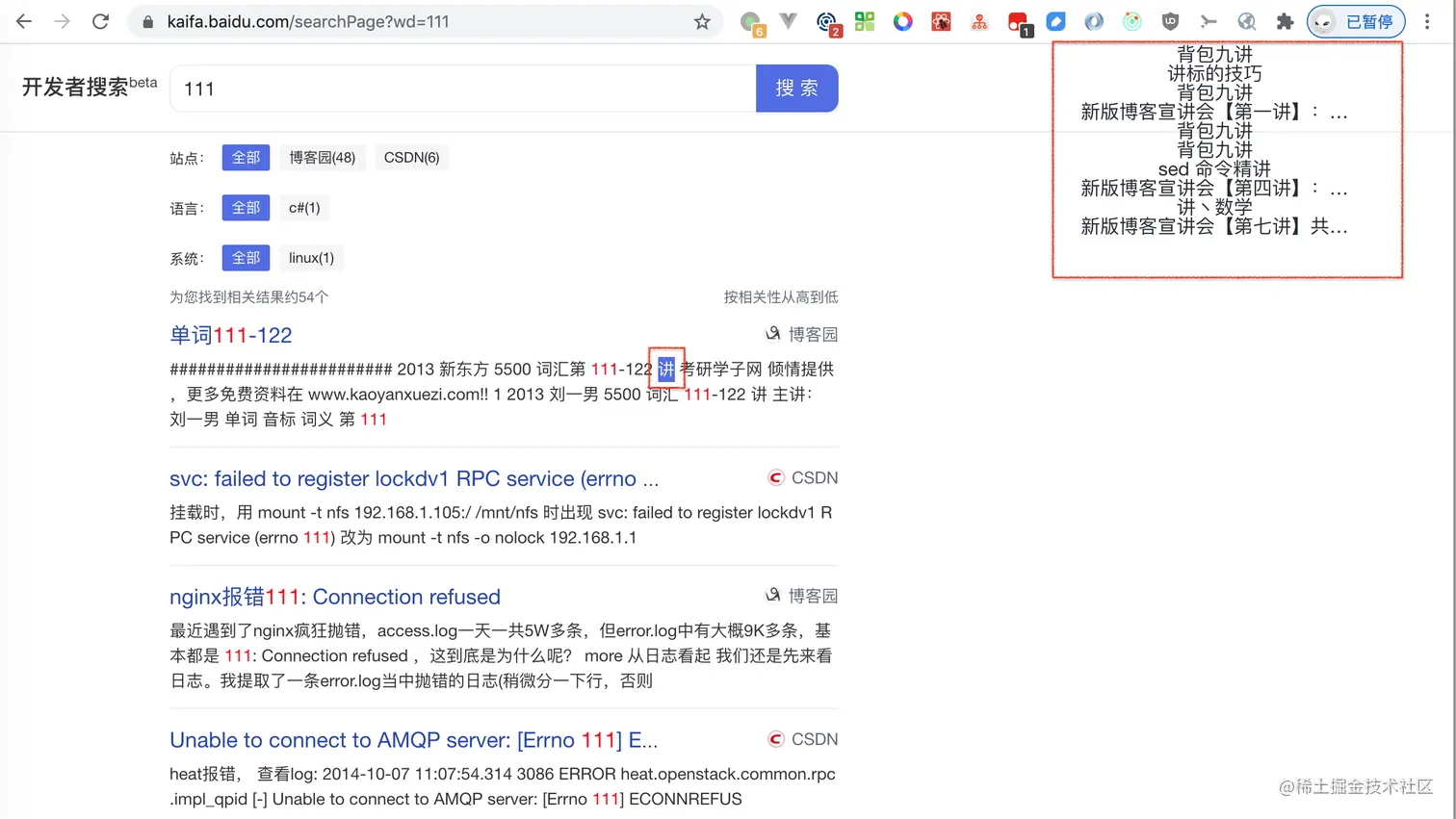Select the 全部 language filter

[246, 208]
